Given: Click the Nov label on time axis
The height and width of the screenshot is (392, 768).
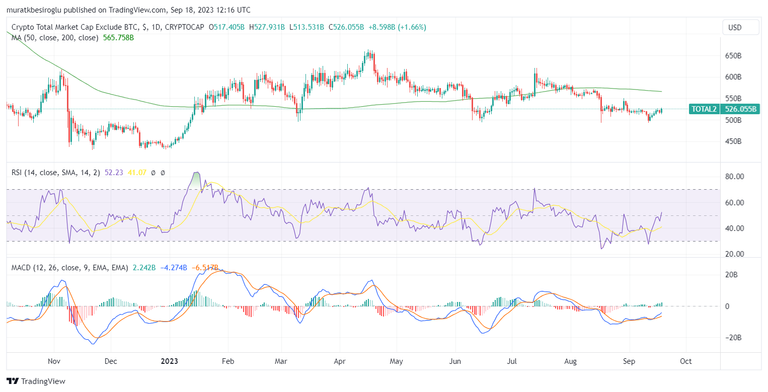Looking at the screenshot, I should pos(53,362).
